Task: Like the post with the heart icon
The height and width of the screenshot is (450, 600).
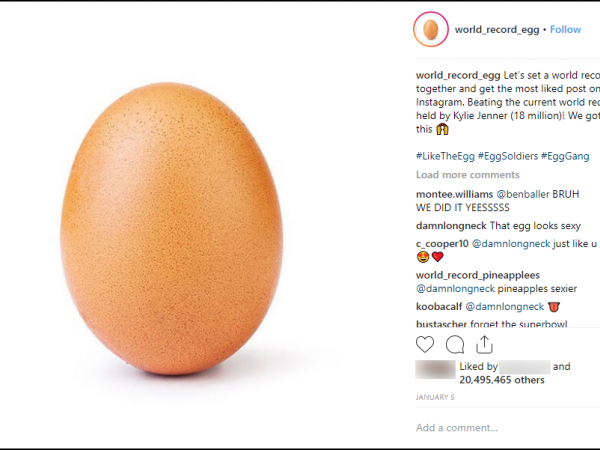Action: tap(426, 345)
